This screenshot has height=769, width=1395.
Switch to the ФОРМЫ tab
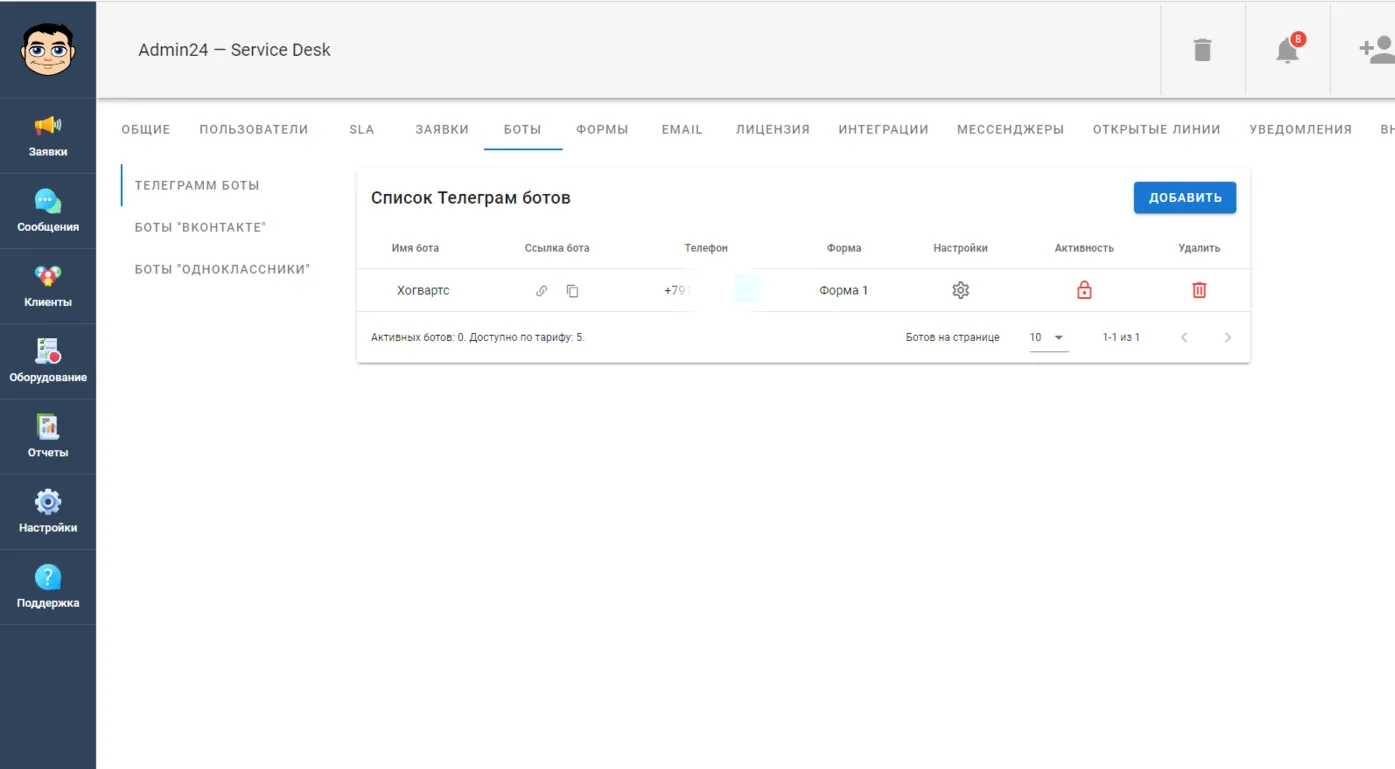coord(602,129)
